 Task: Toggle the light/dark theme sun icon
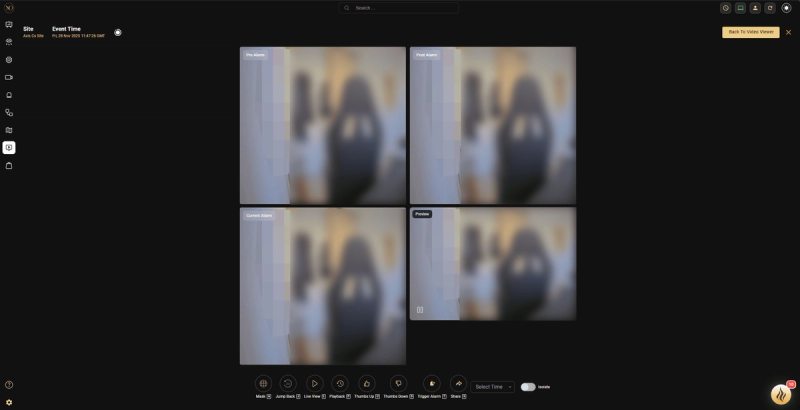click(786, 8)
